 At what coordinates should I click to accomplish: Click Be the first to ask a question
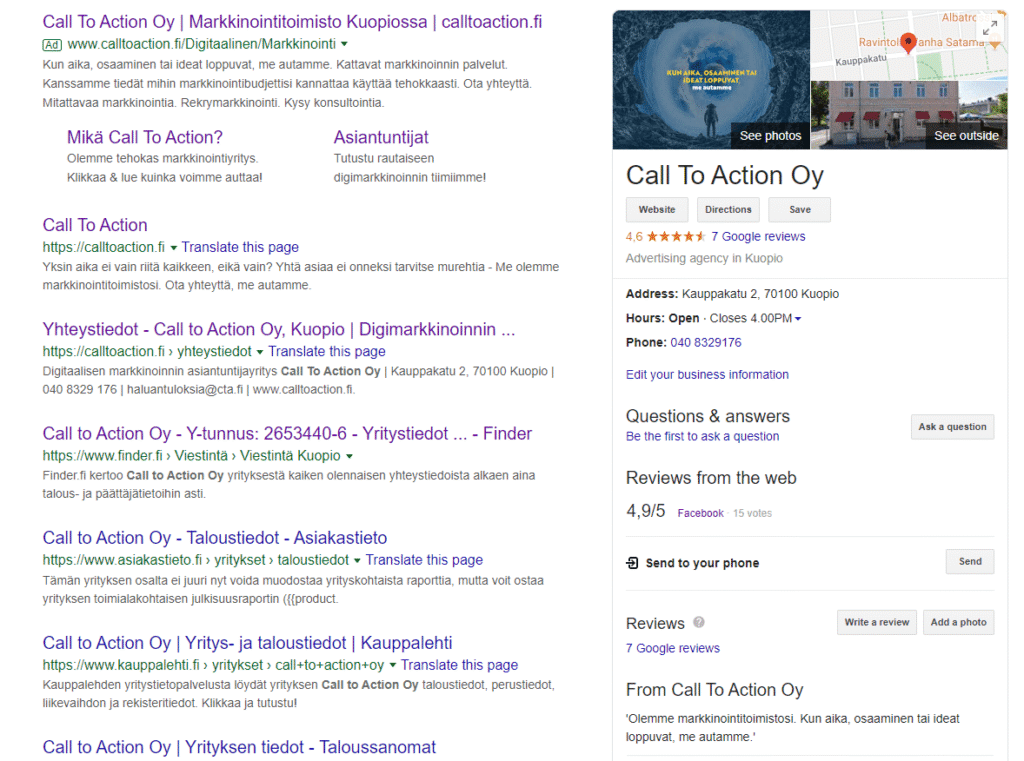point(702,436)
